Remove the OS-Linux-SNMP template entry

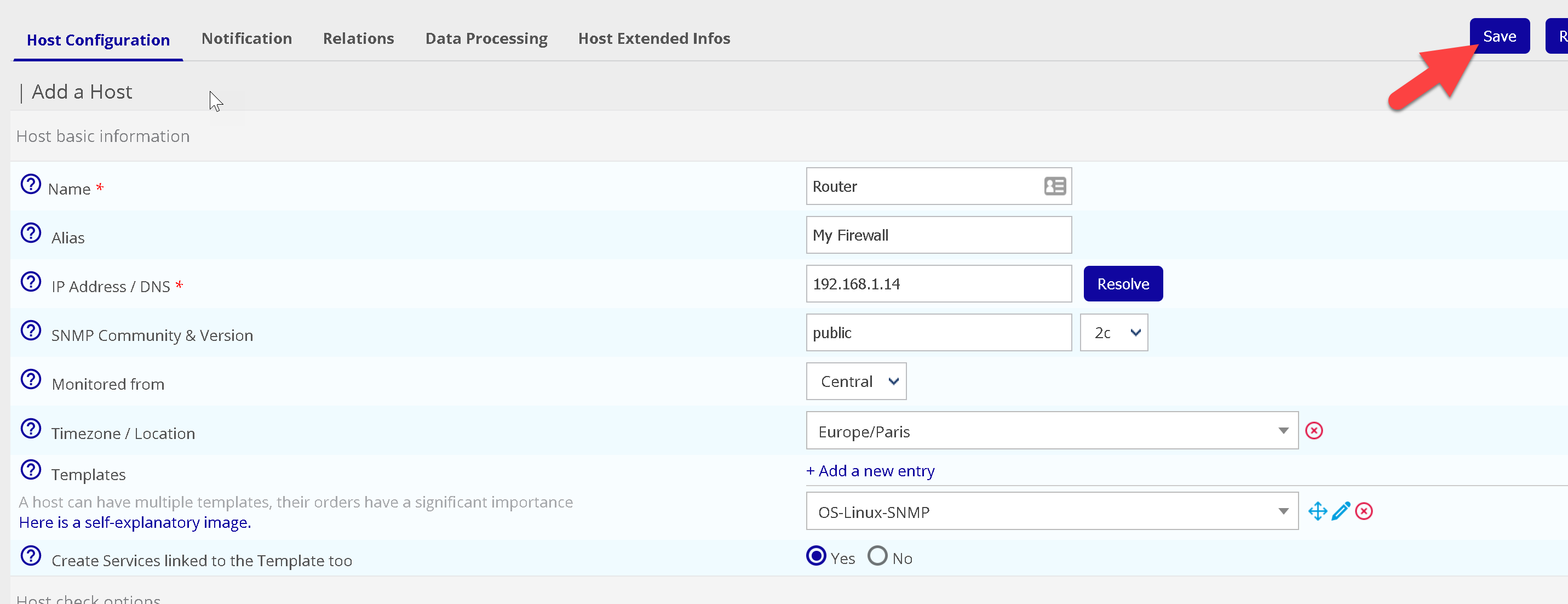point(1364,511)
